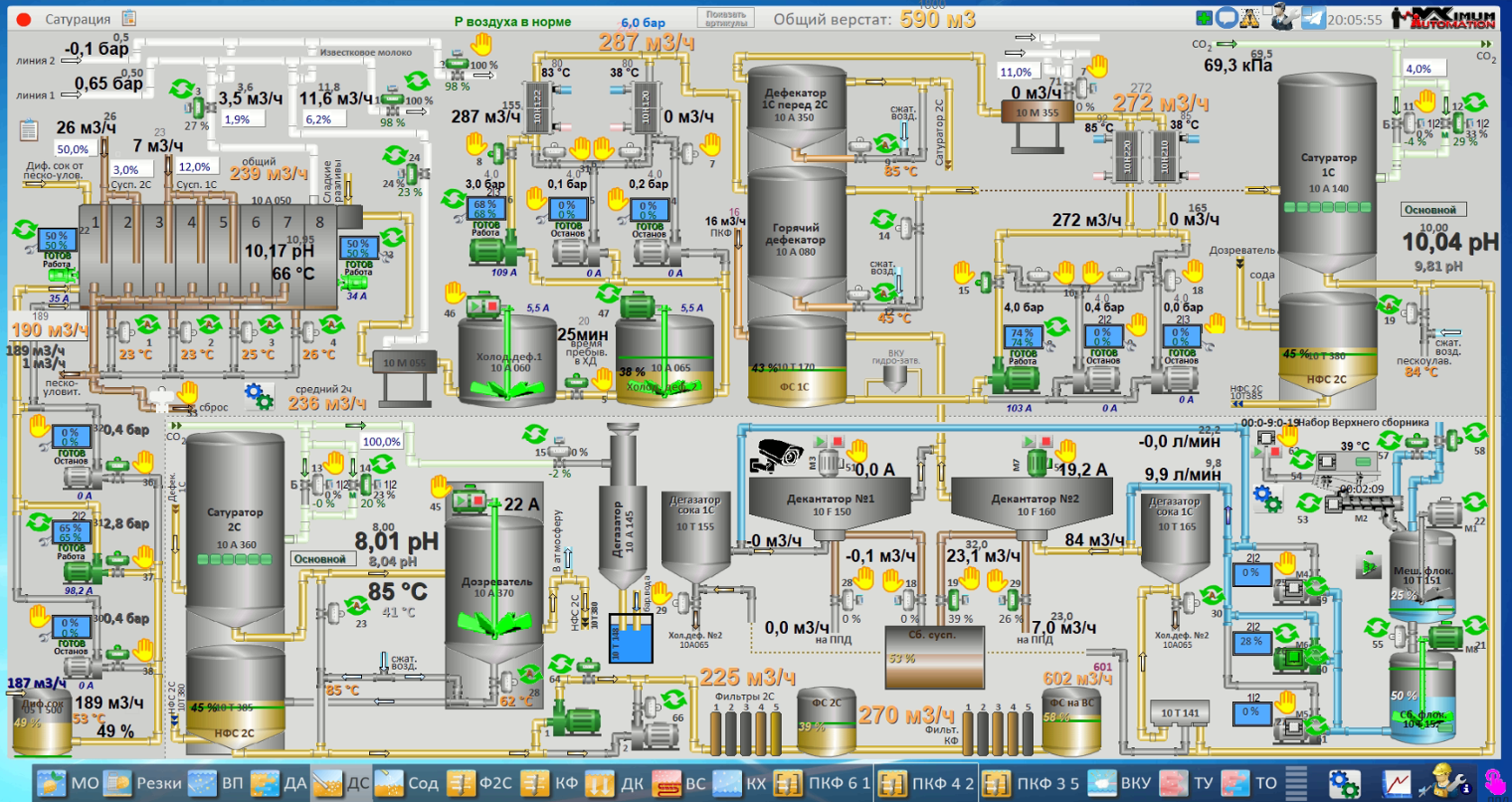1512x802 pixels.
Task: Switch to the ПКФ 6 1 tab
Action: (822, 783)
